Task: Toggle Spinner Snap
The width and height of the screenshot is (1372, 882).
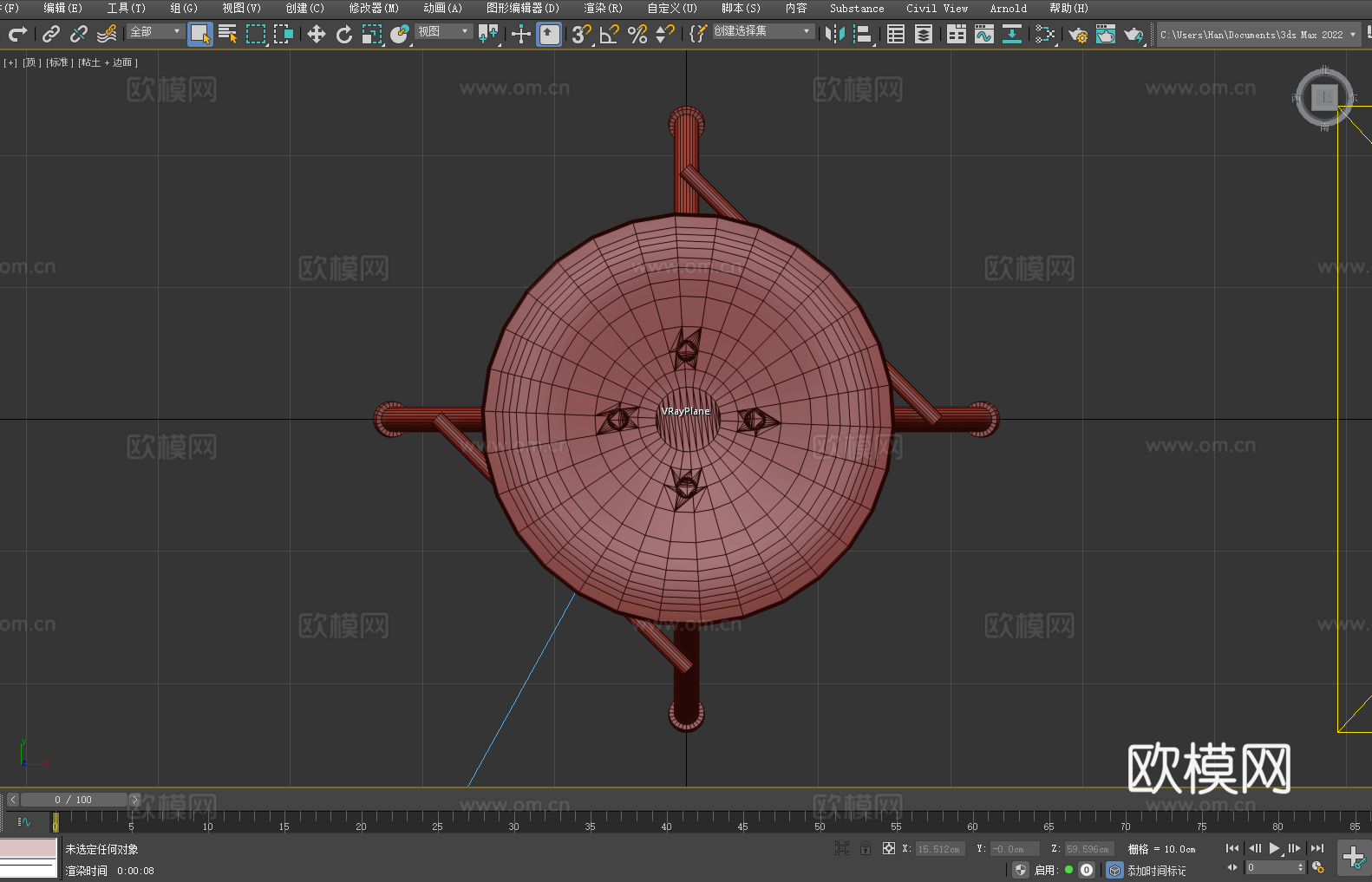Action: click(x=665, y=34)
